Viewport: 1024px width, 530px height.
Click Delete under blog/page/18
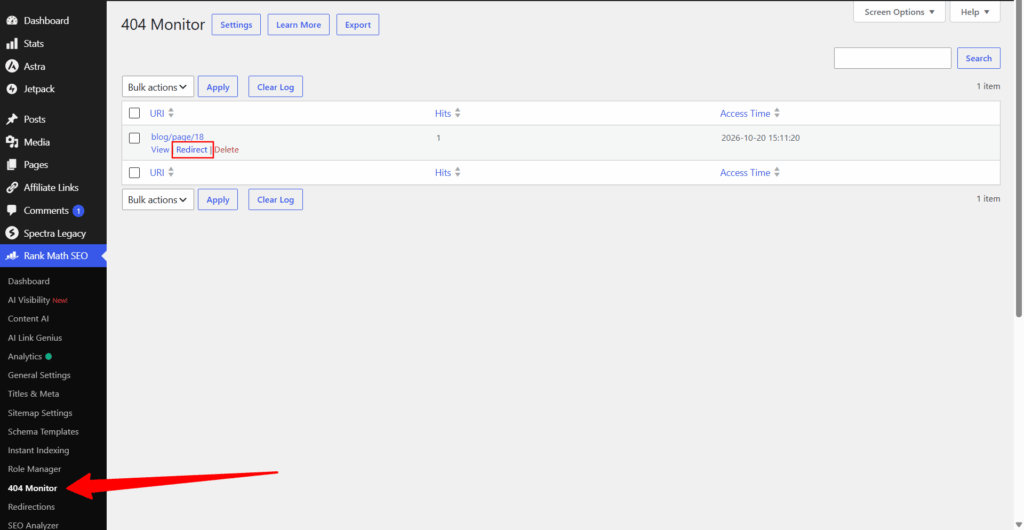pos(227,149)
